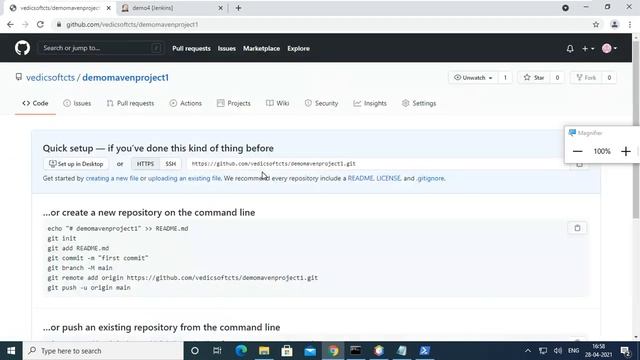This screenshot has width=640, height=360.
Task: Open the Actions tab
Action: tap(186, 103)
